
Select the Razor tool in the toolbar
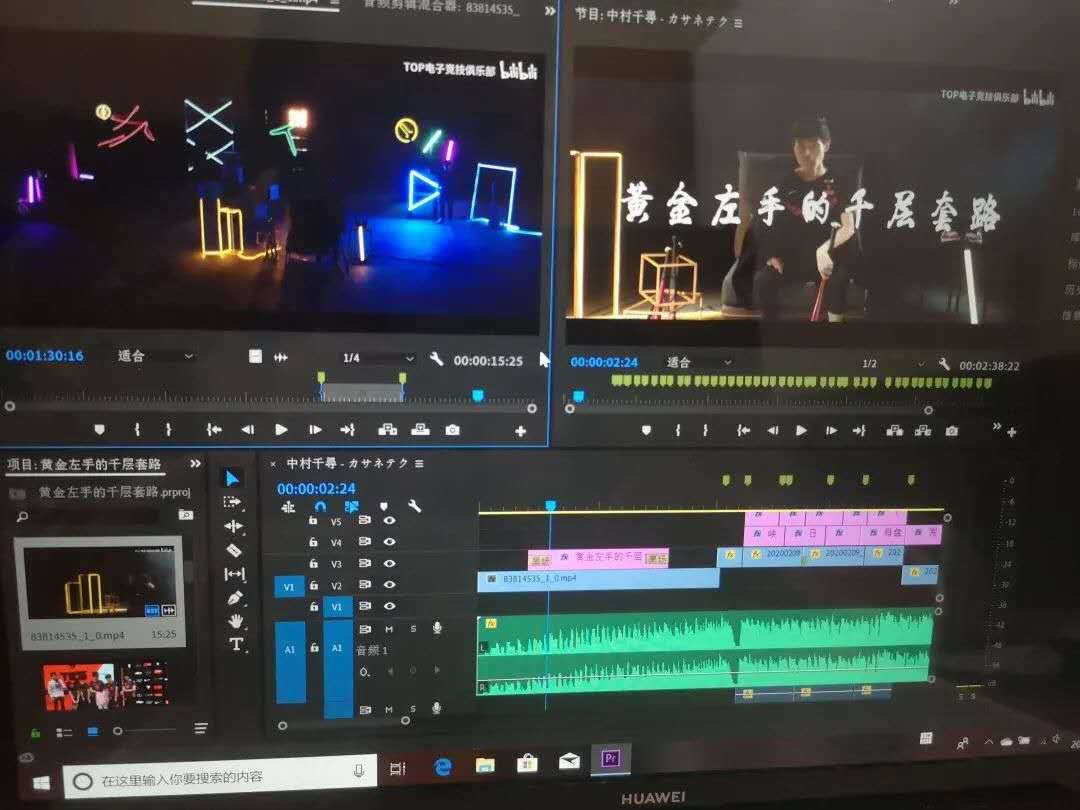[233, 550]
